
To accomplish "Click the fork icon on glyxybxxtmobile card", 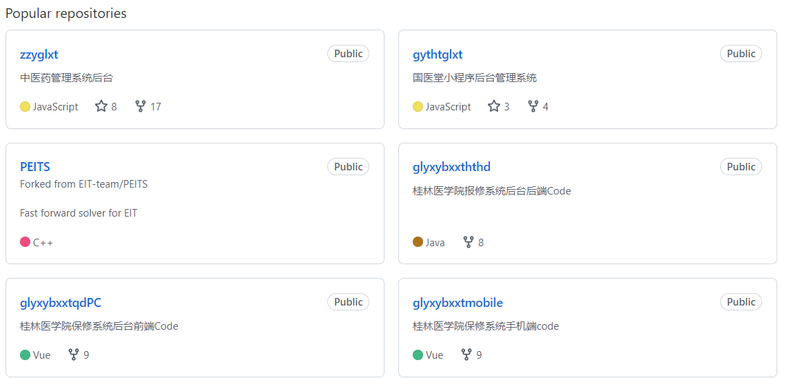I will click(x=466, y=355).
